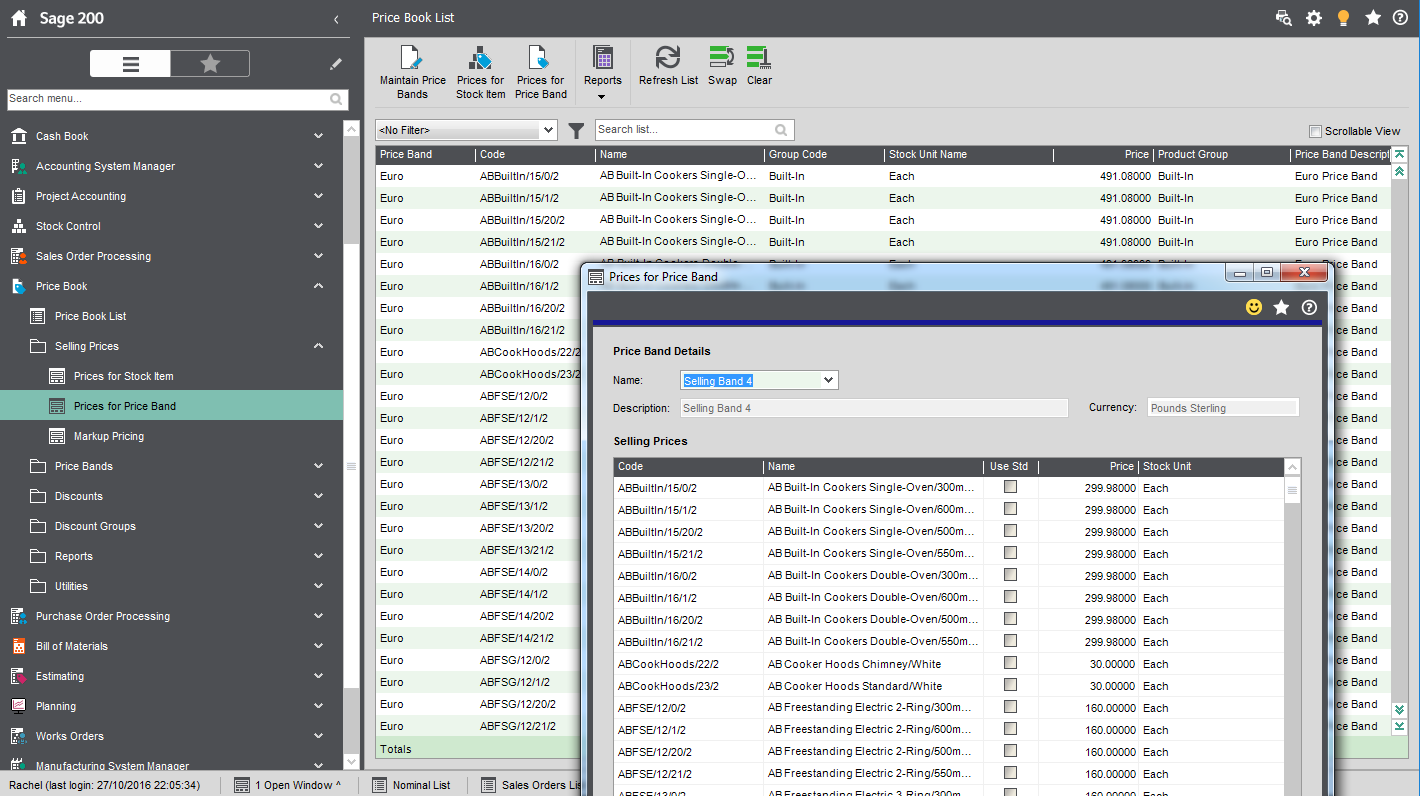
Task: Tick Use Std for ABBuiltIn/15/0/2
Action: pyautogui.click(x=1010, y=487)
